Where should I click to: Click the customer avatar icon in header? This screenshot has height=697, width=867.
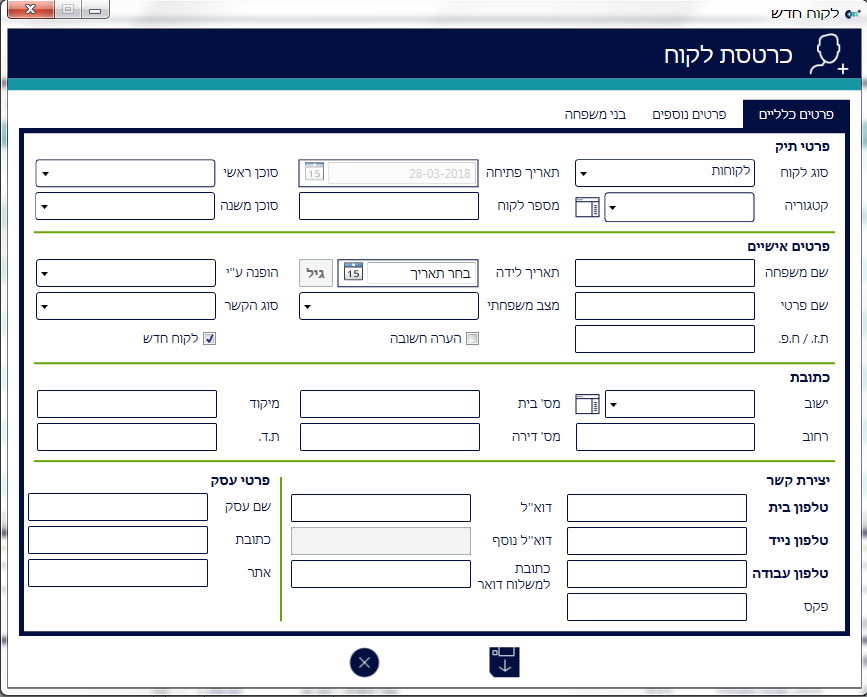[x=828, y=54]
